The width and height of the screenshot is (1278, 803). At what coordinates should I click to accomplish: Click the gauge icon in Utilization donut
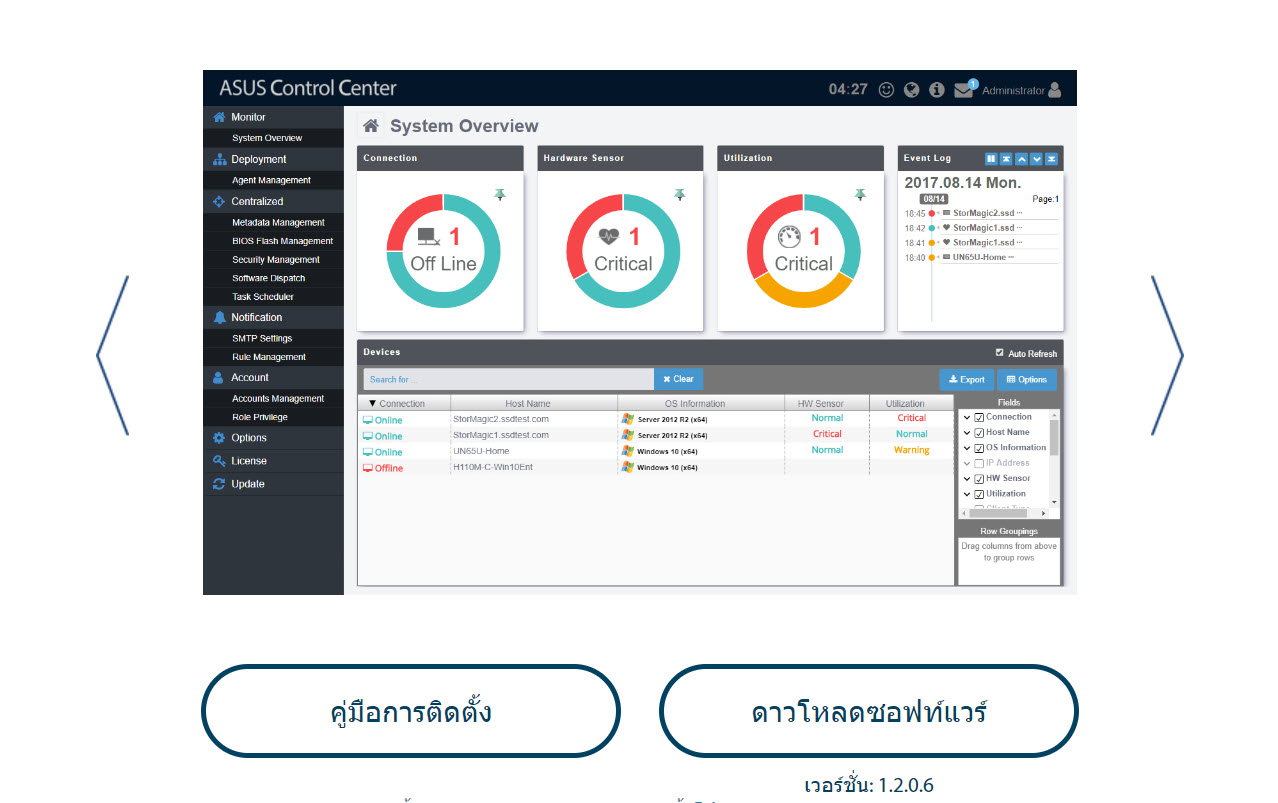790,238
